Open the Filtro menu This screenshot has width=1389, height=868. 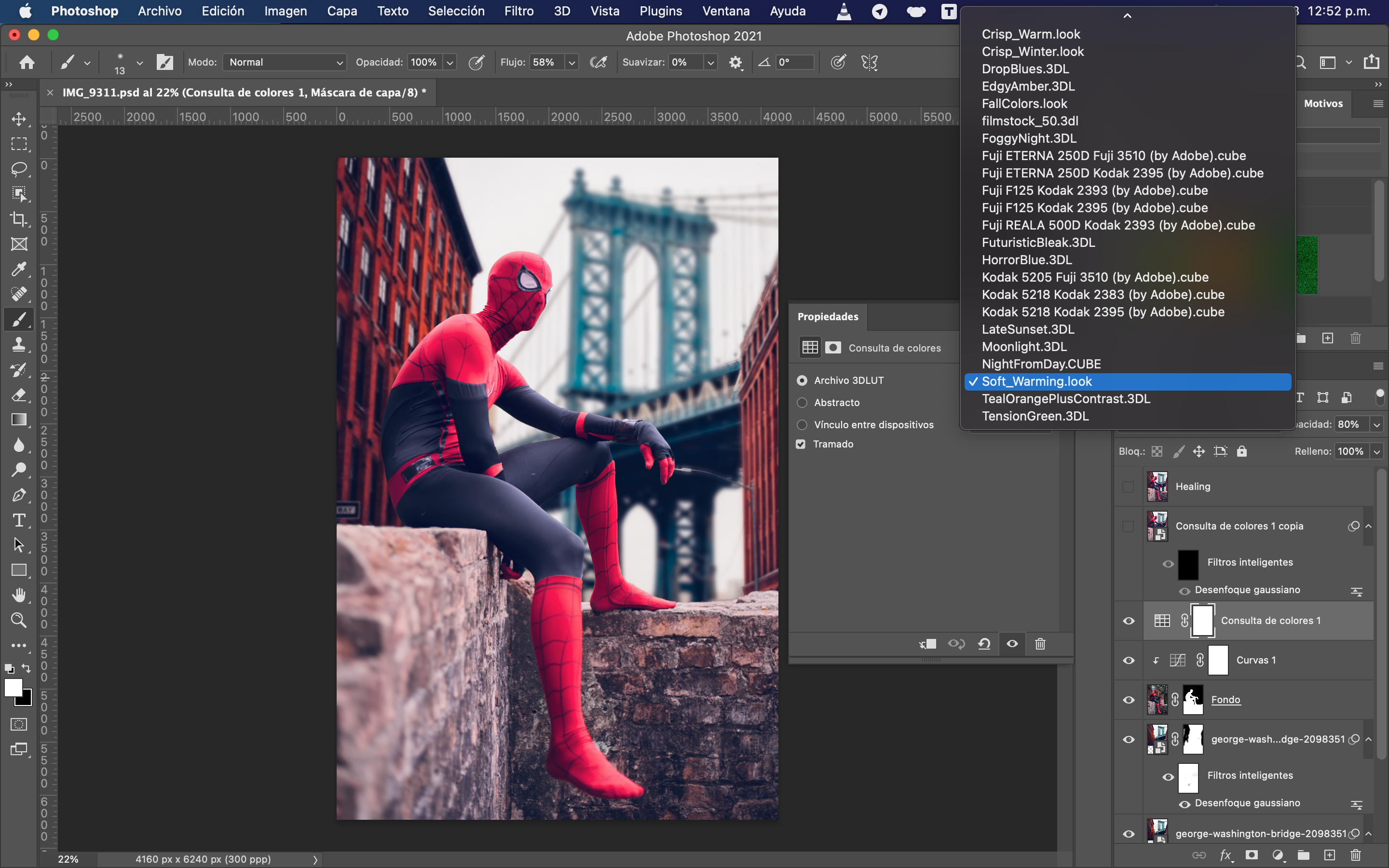click(x=519, y=11)
